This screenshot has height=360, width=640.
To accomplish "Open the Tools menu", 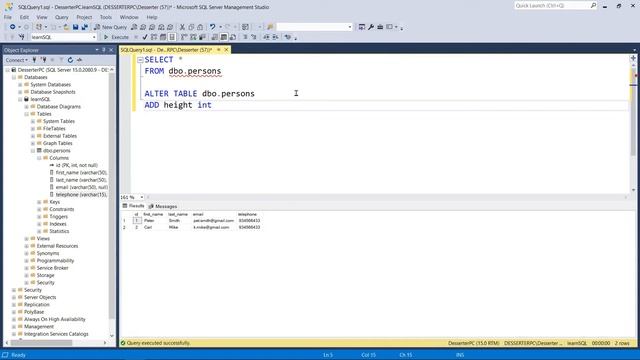I will click(106, 17).
